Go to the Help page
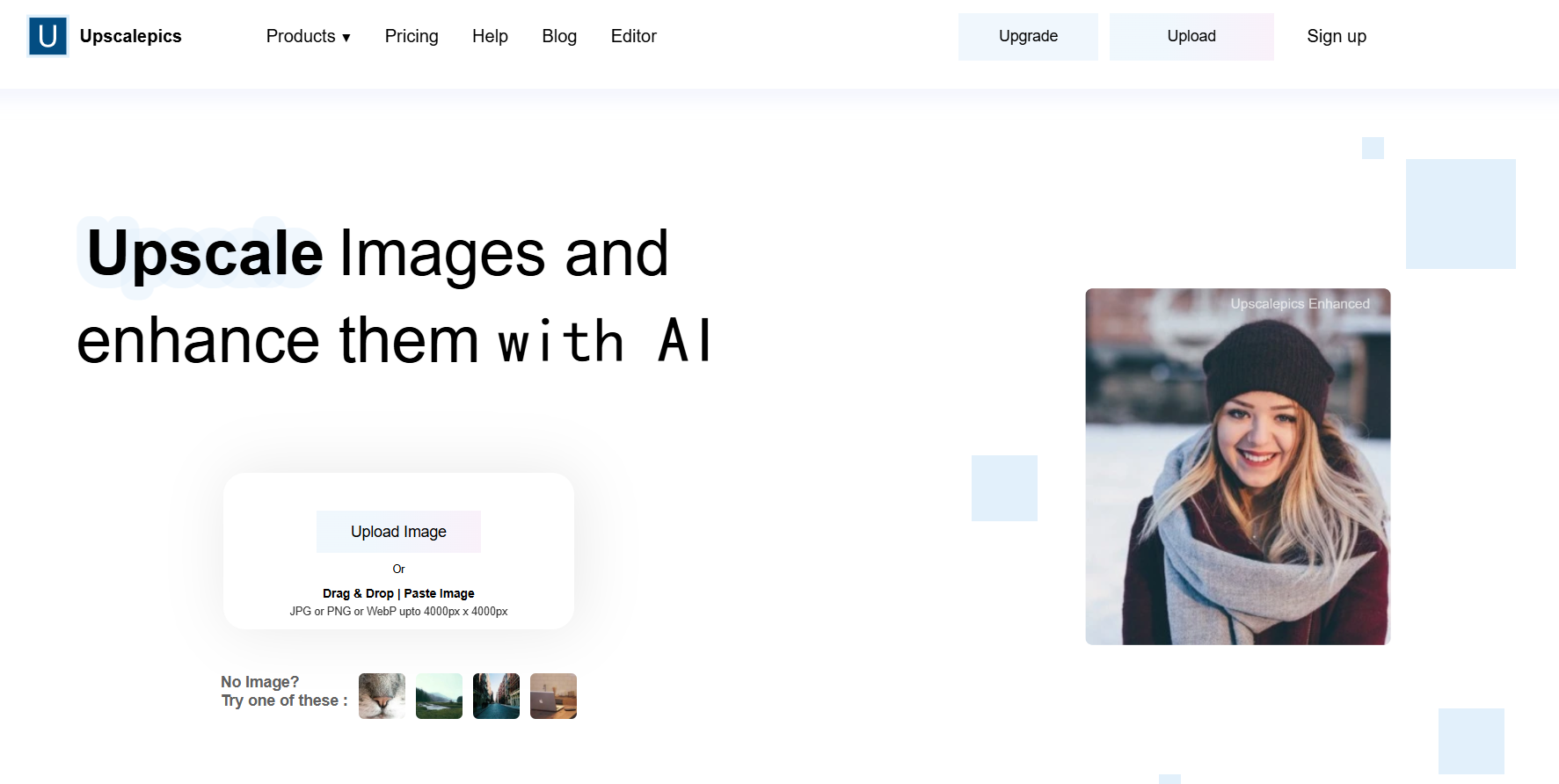 click(x=490, y=36)
